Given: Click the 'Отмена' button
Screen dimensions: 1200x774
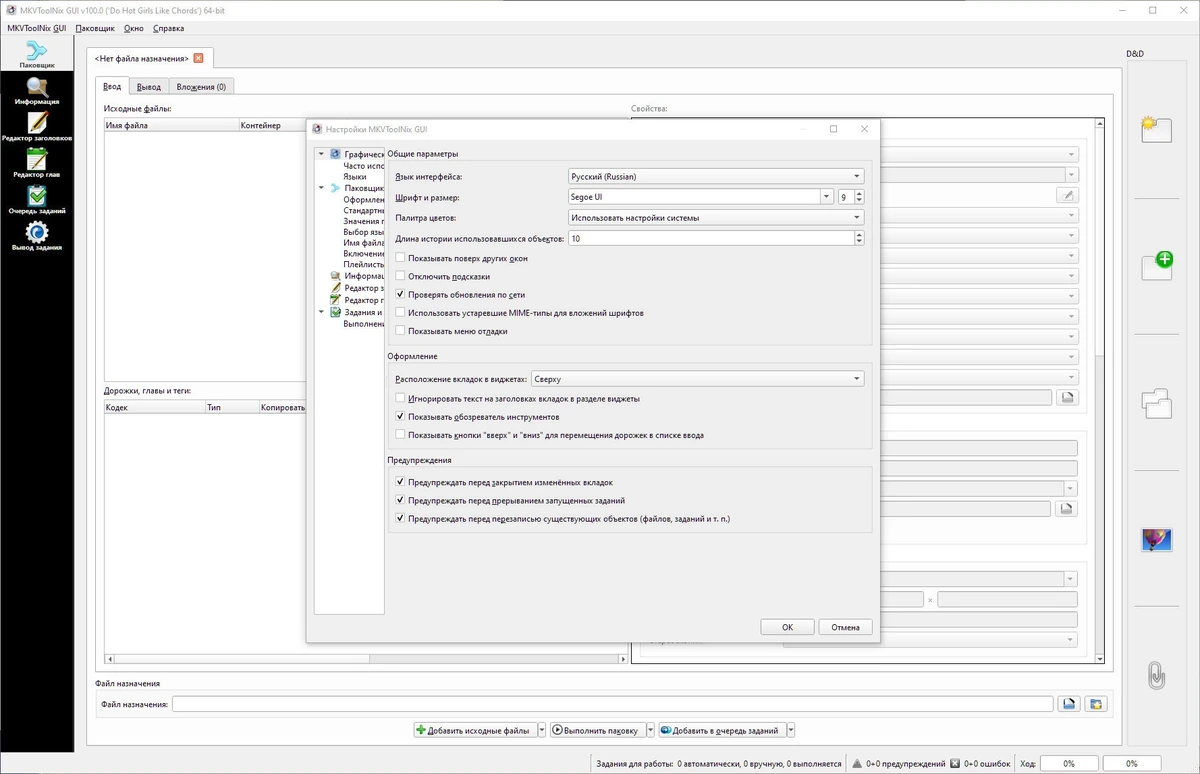Looking at the screenshot, I should pyautogui.click(x=845, y=627).
